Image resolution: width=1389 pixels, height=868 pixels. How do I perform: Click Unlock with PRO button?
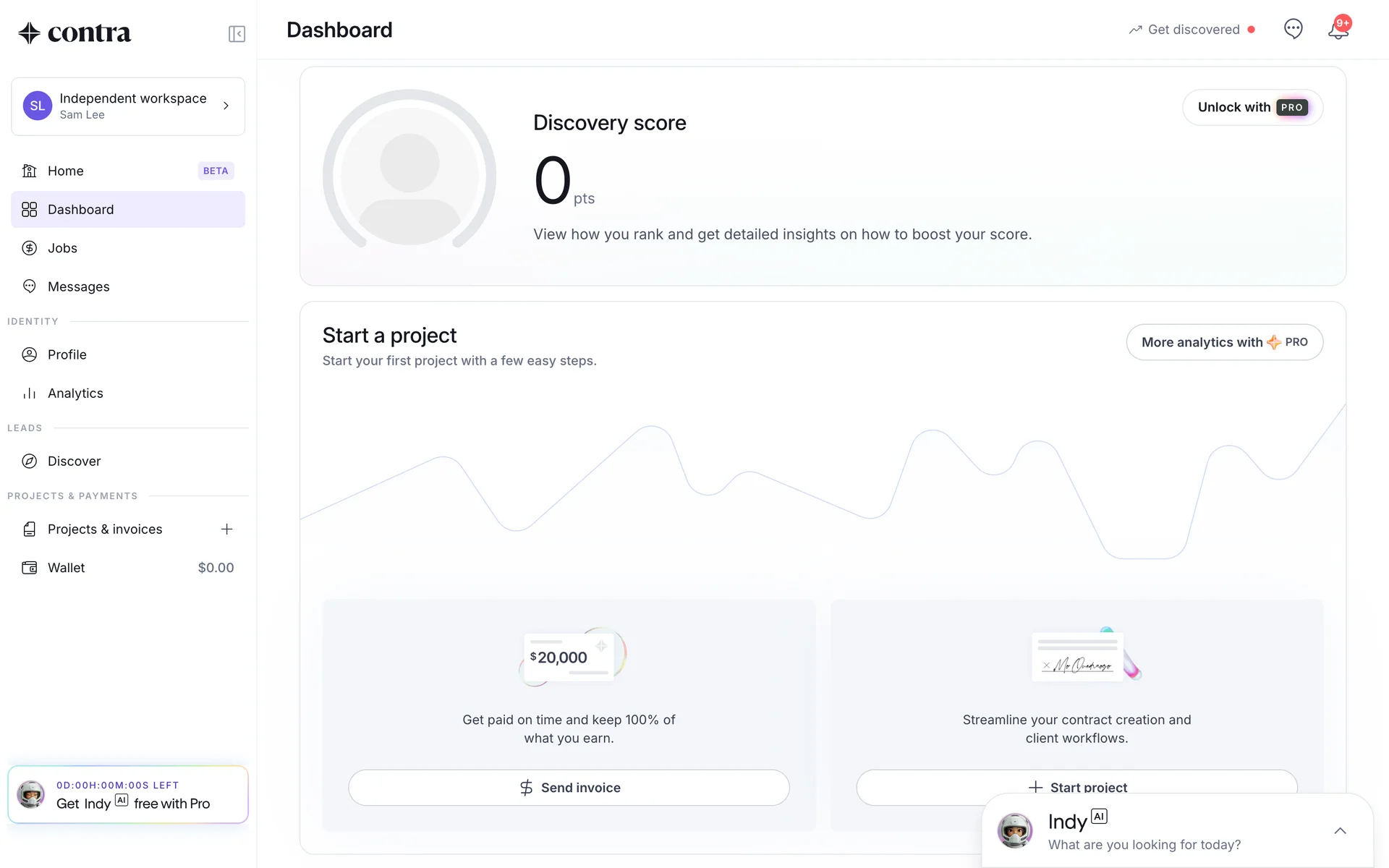tap(1252, 108)
